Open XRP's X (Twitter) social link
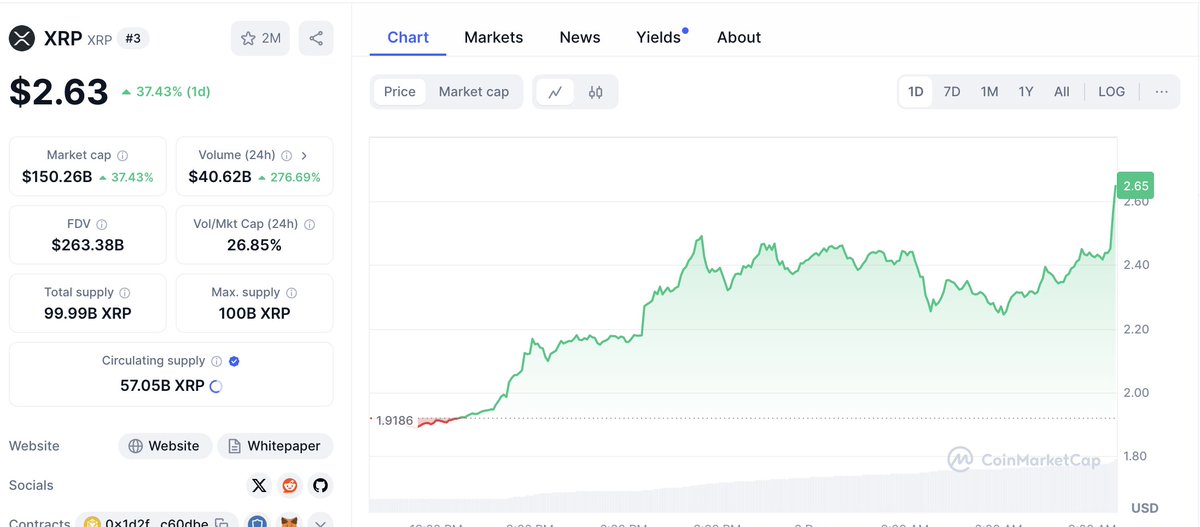The width and height of the screenshot is (1200, 527). (259, 485)
